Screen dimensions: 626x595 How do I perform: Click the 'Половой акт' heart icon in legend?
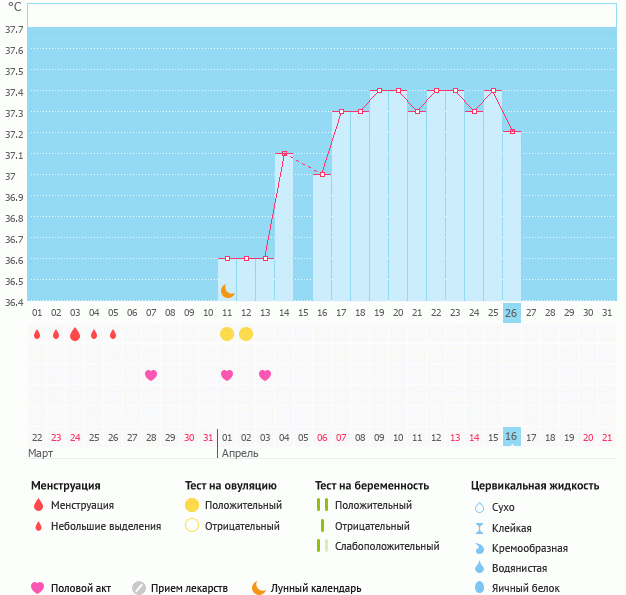[38, 588]
